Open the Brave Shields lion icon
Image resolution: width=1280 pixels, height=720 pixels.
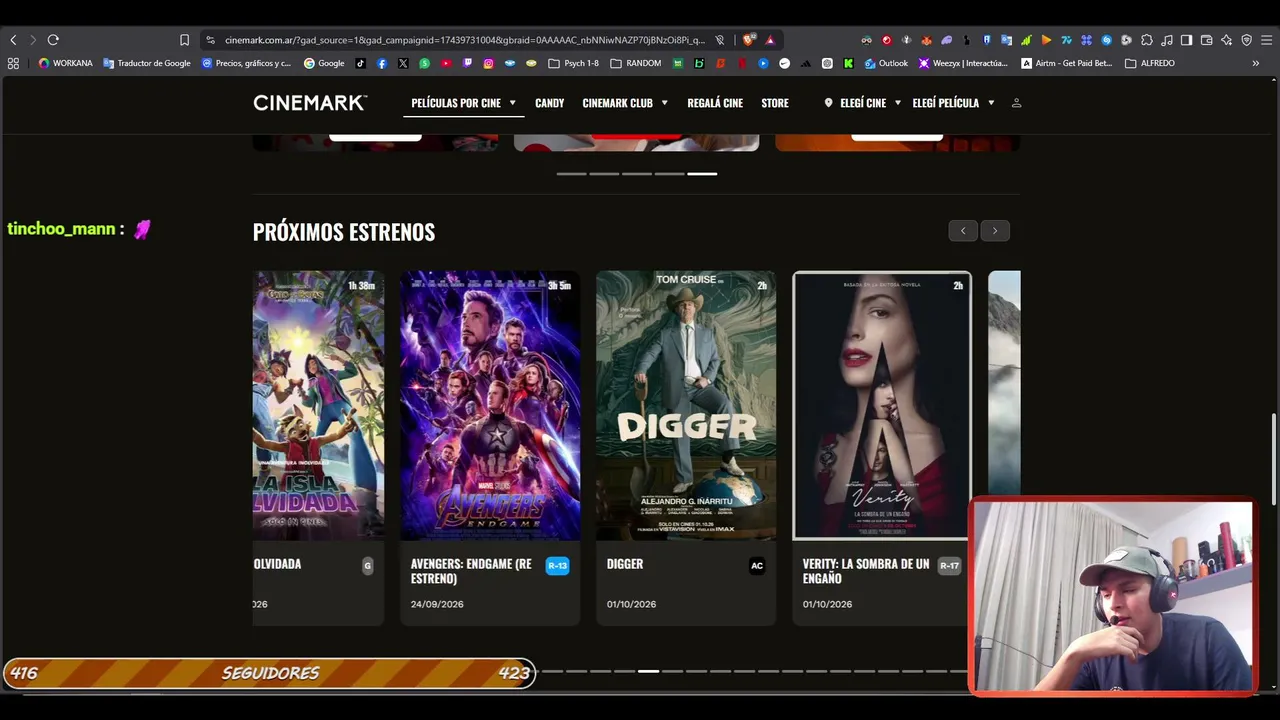(x=748, y=40)
